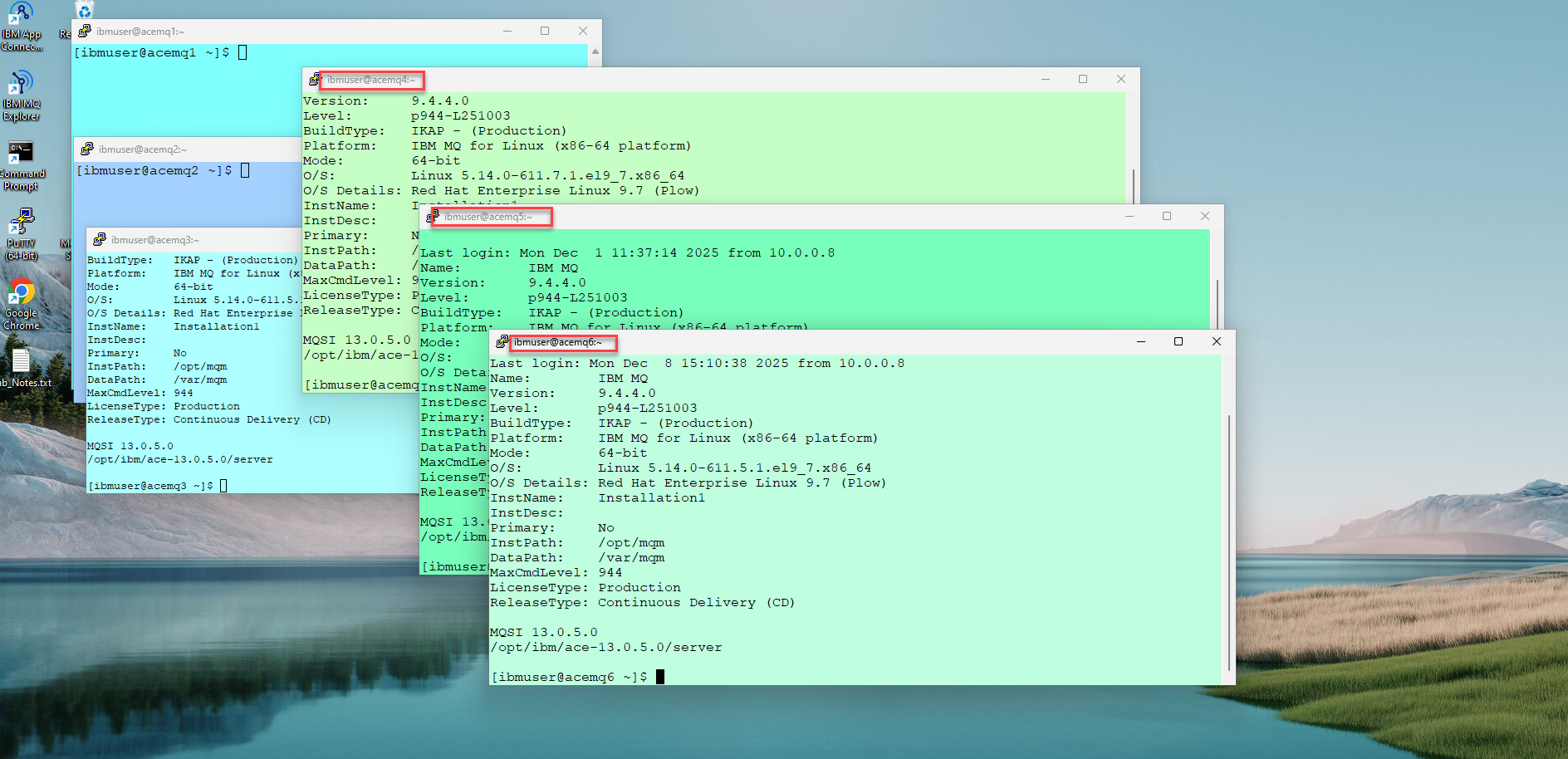Click 'InstPath: /opt/mqm' in the acemq6 terminal

(577, 542)
